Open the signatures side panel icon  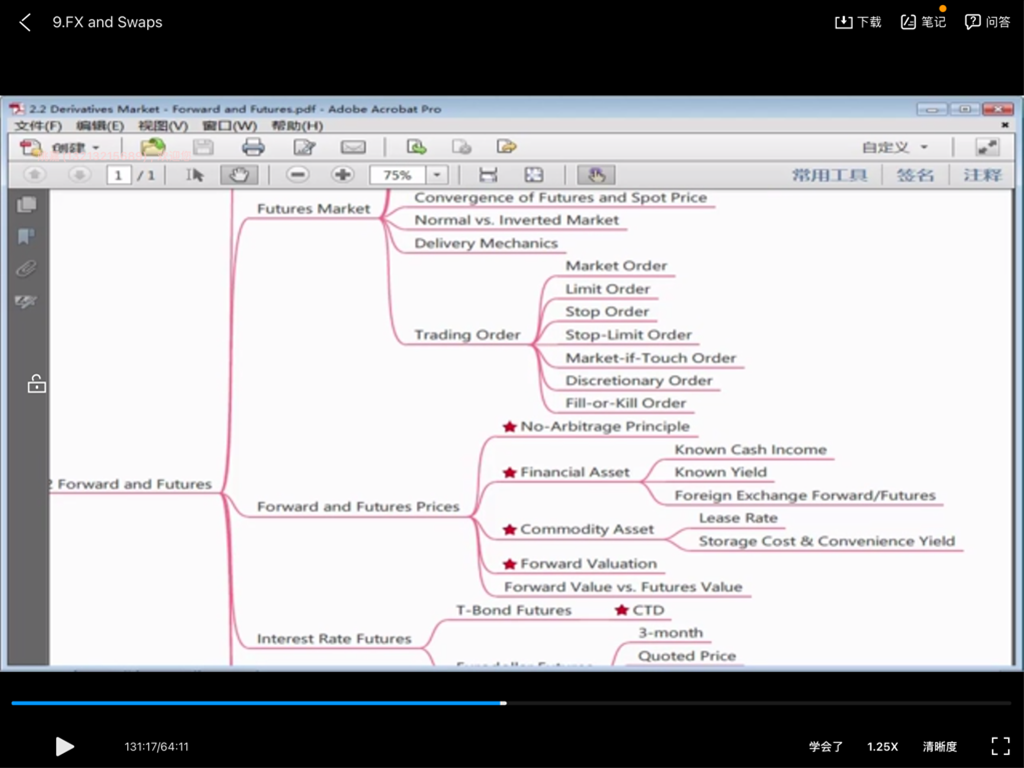[x=26, y=301]
